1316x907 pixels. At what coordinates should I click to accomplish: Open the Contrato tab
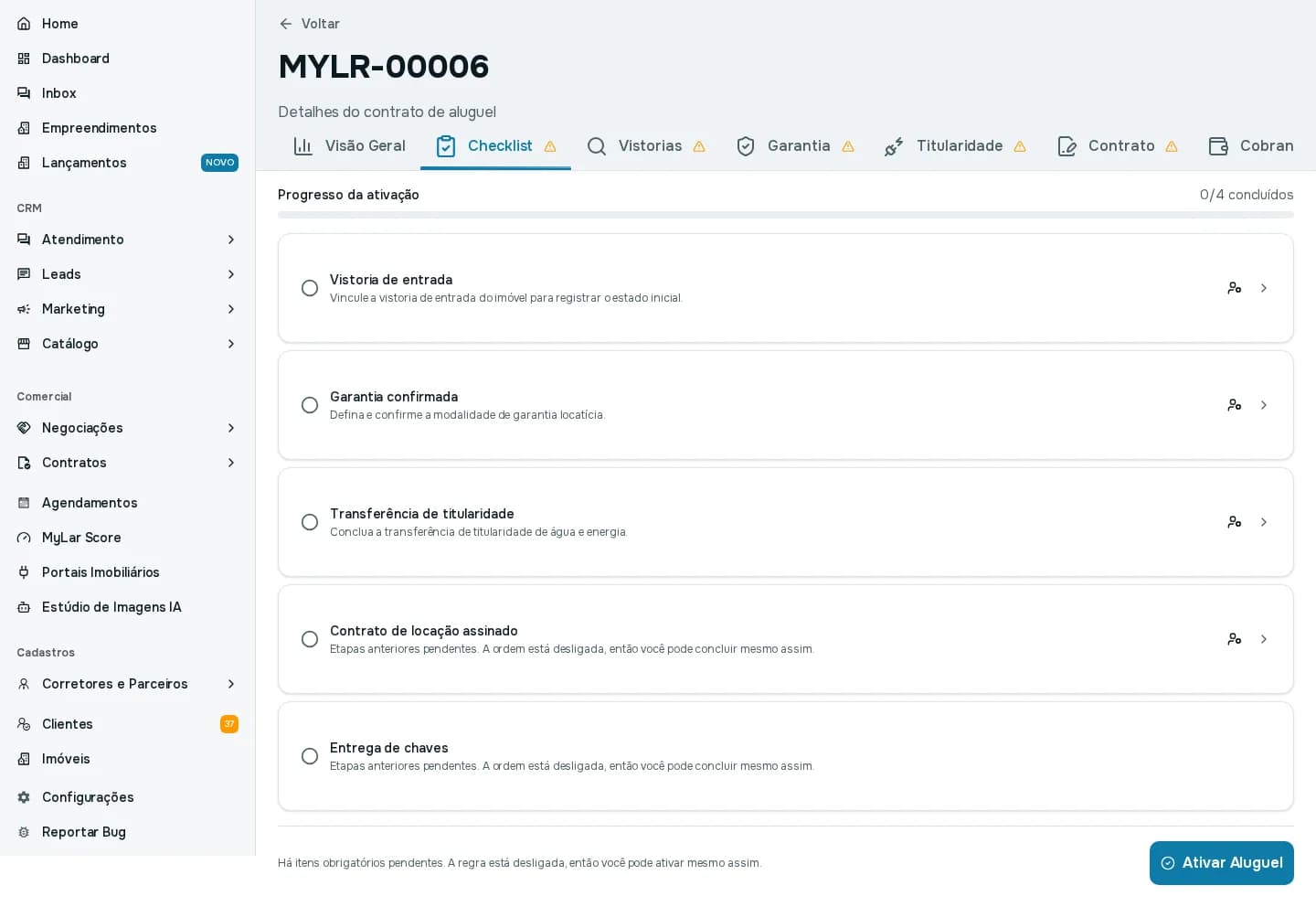pos(1117,146)
